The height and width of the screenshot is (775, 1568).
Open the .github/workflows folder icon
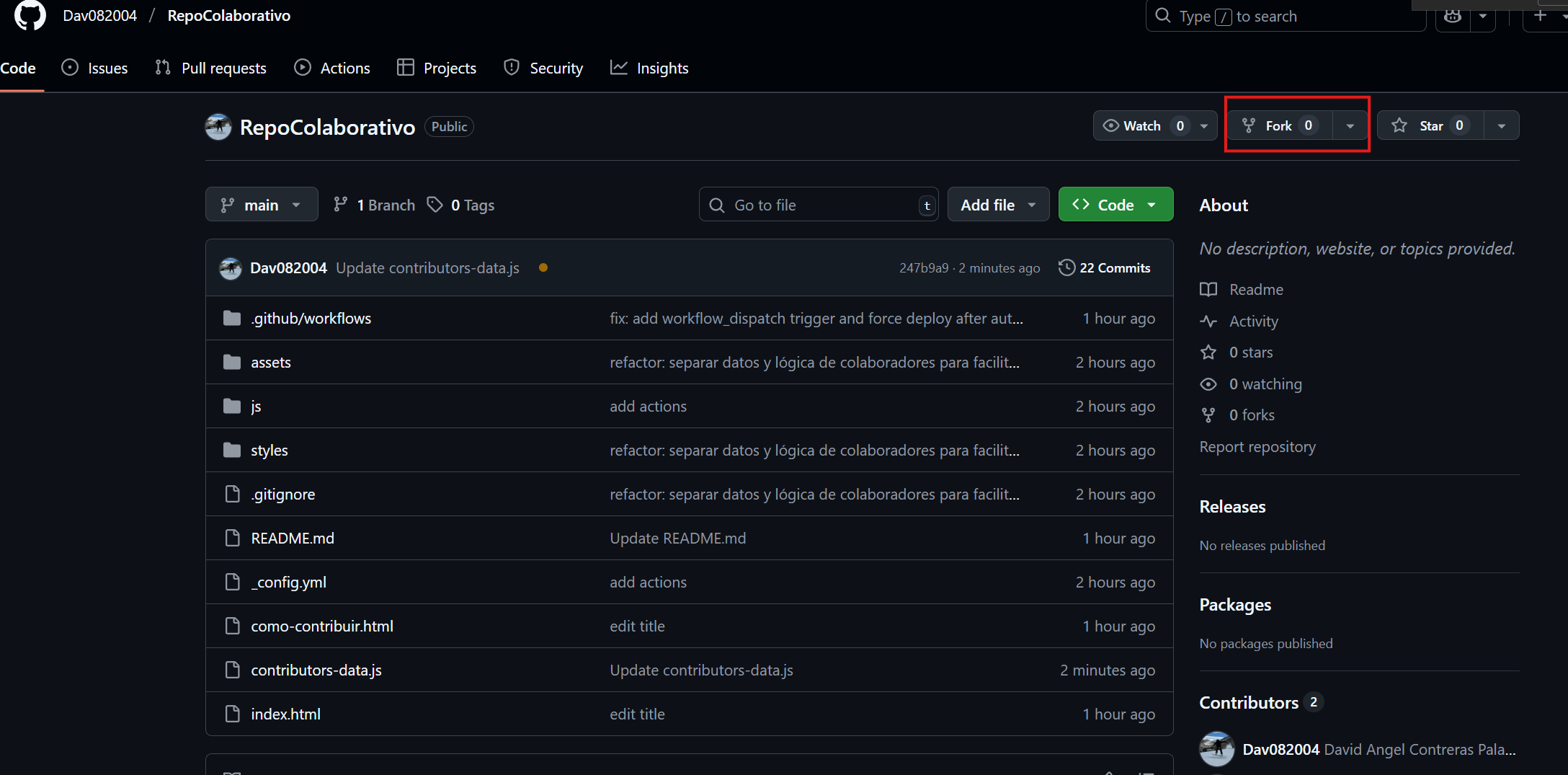(232, 318)
